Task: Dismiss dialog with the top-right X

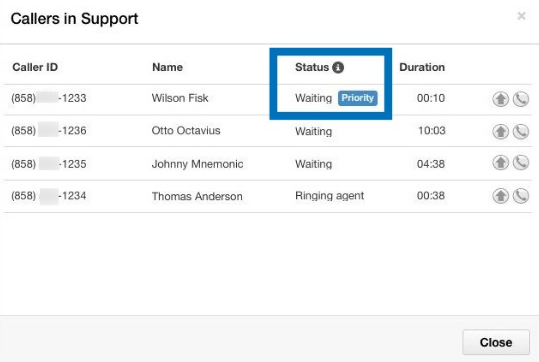Action: click(x=521, y=16)
